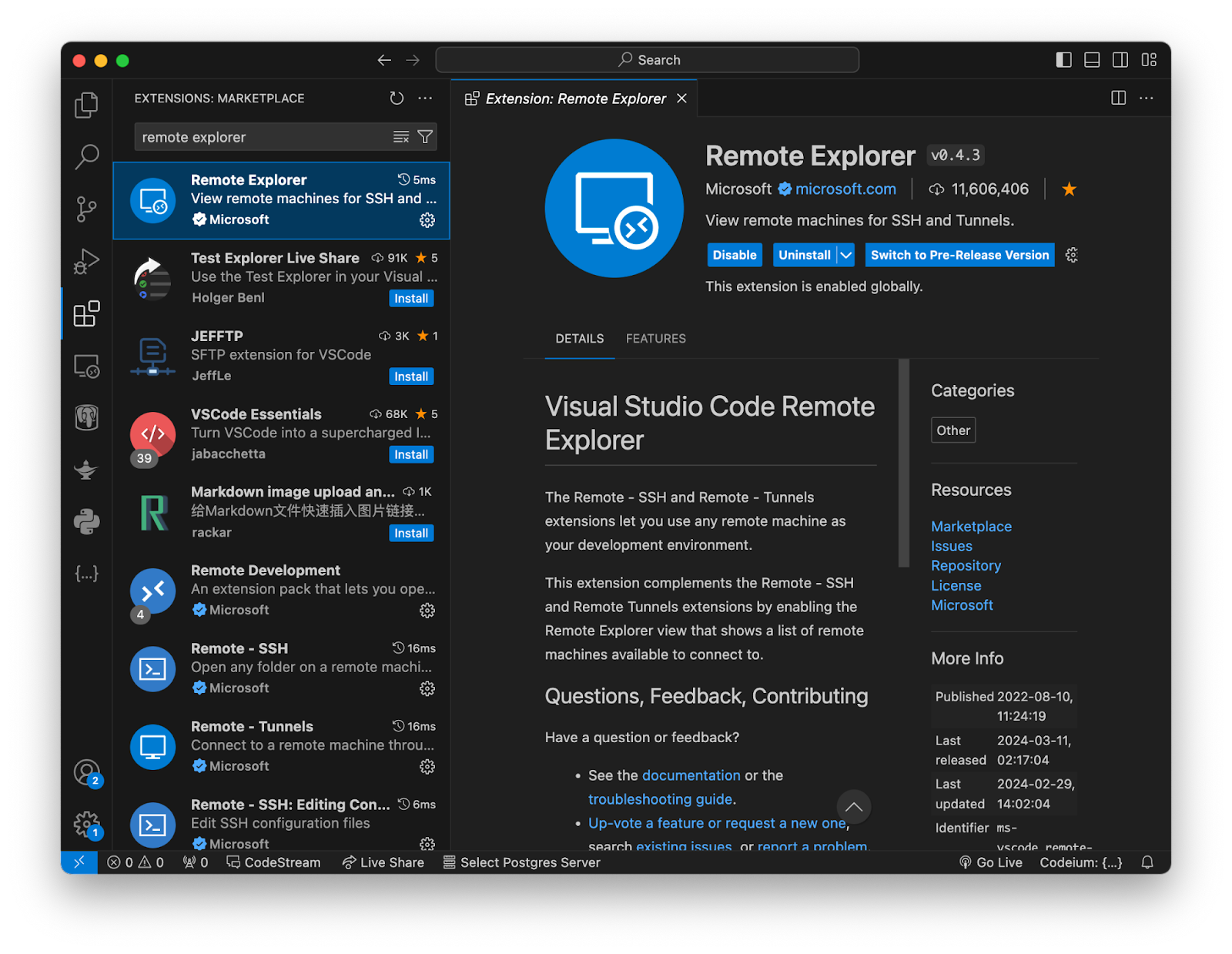Switch to the DETAILS tab

[x=580, y=339]
